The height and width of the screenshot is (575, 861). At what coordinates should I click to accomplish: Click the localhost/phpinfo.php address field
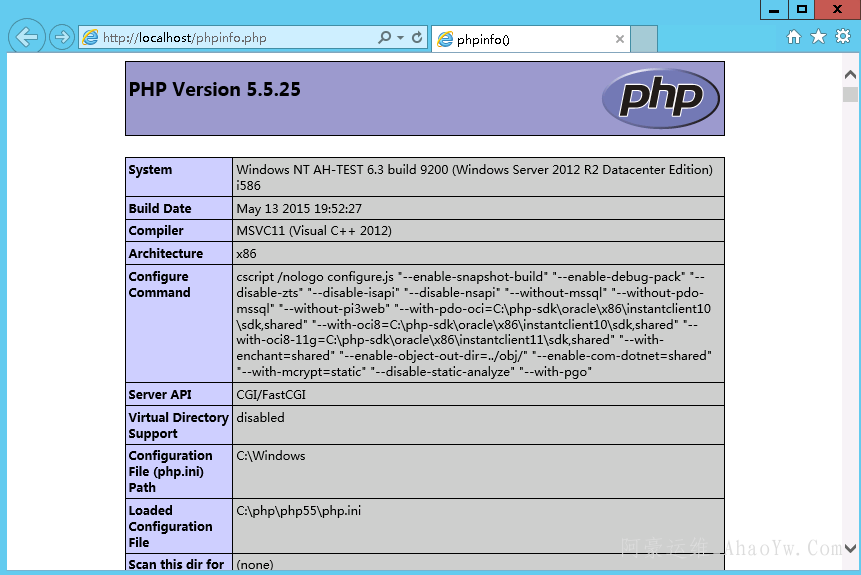click(230, 38)
